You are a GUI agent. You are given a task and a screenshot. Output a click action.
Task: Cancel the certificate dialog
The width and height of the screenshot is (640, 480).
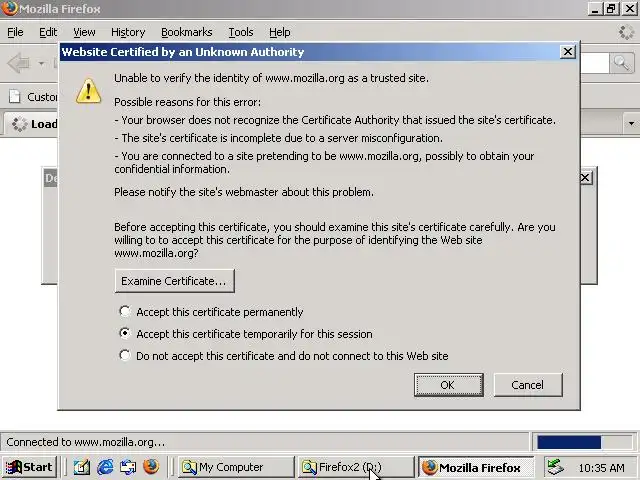pos(528,384)
